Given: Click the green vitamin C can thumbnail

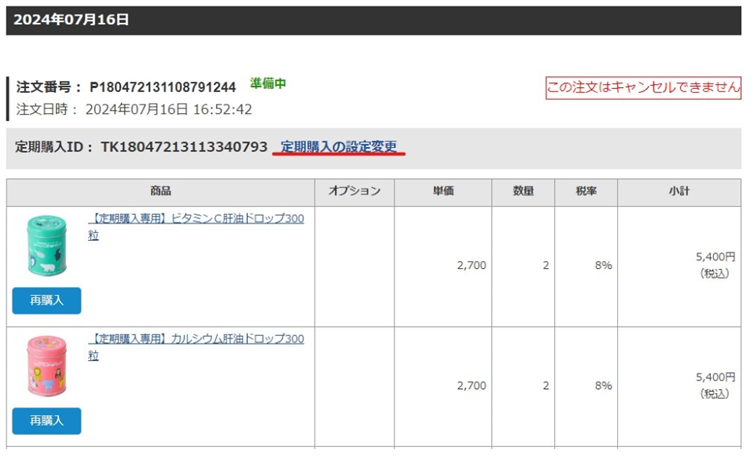Looking at the screenshot, I should coord(46,246).
